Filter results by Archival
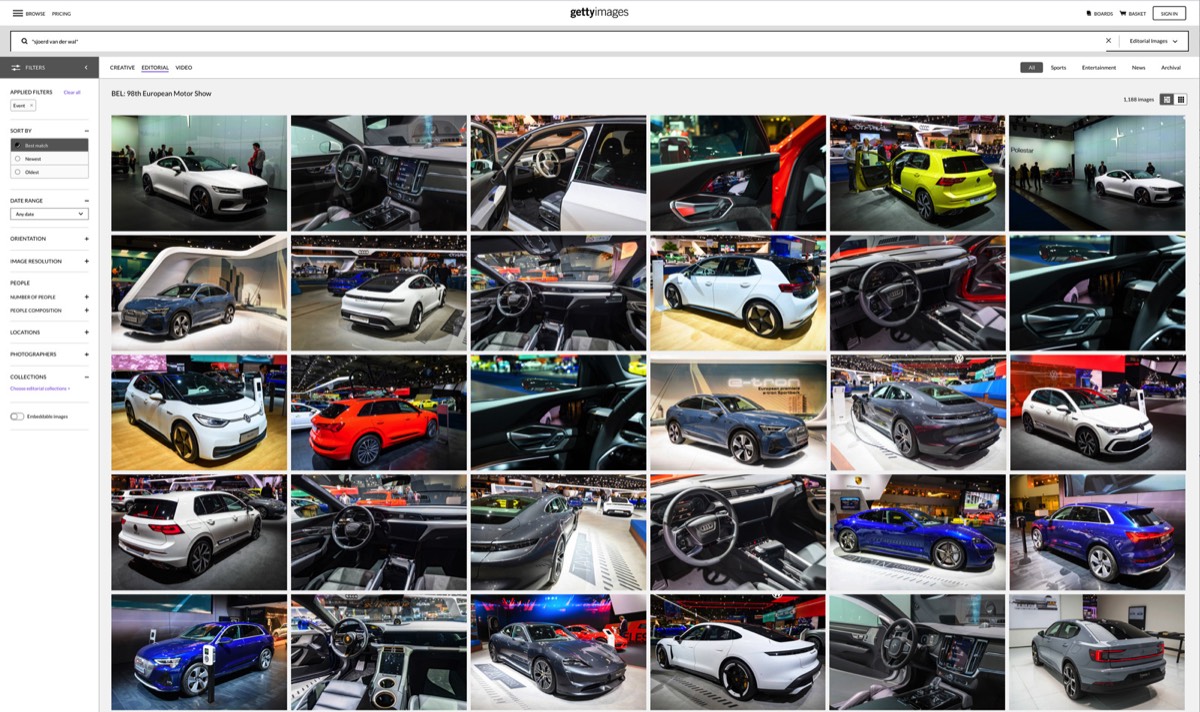The height and width of the screenshot is (712, 1200). coord(1171,67)
